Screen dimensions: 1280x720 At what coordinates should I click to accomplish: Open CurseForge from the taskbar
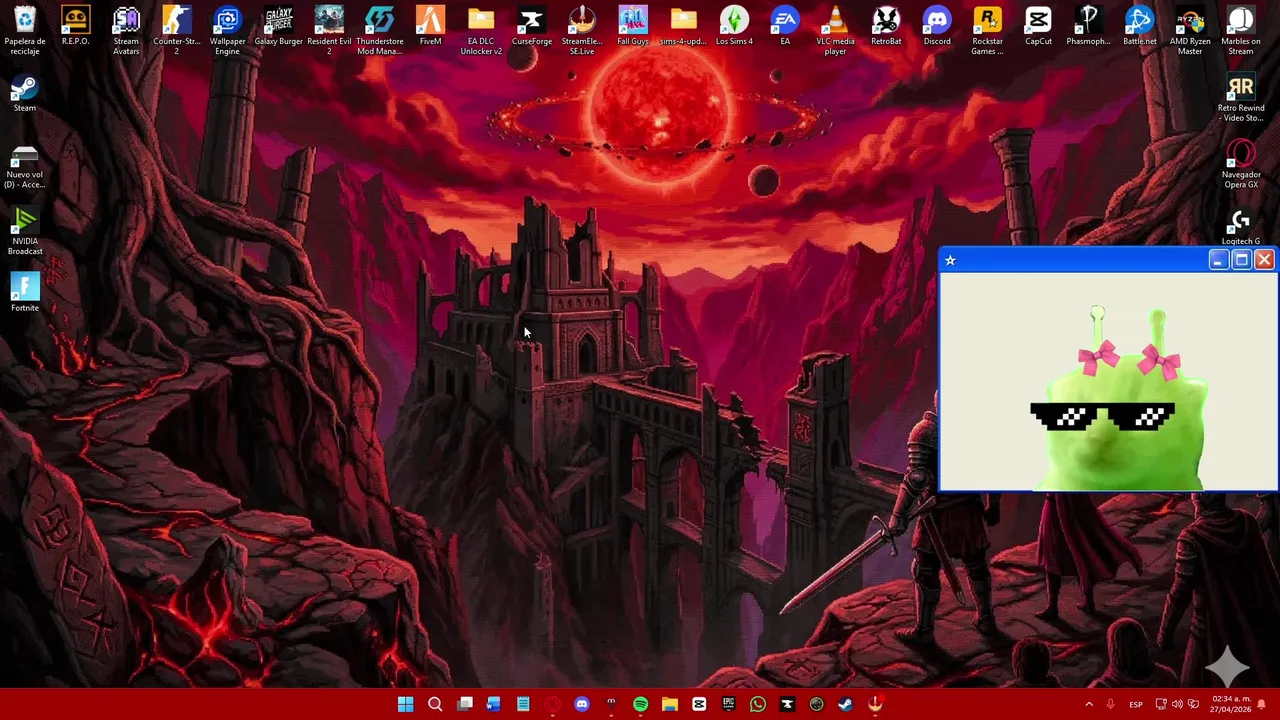click(x=787, y=705)
